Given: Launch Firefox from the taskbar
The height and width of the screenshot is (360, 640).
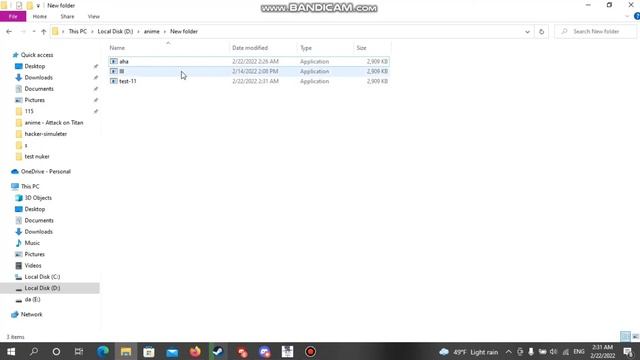Looking at the screenshot, I should tap(195, 351).
